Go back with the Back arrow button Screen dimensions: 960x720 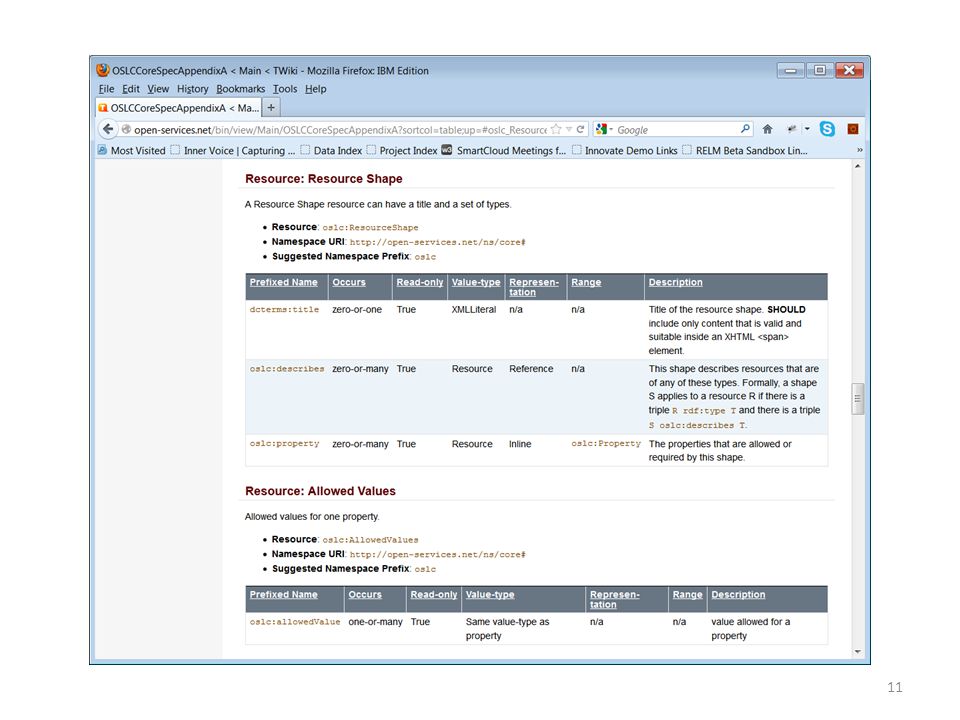click(108, 129)
